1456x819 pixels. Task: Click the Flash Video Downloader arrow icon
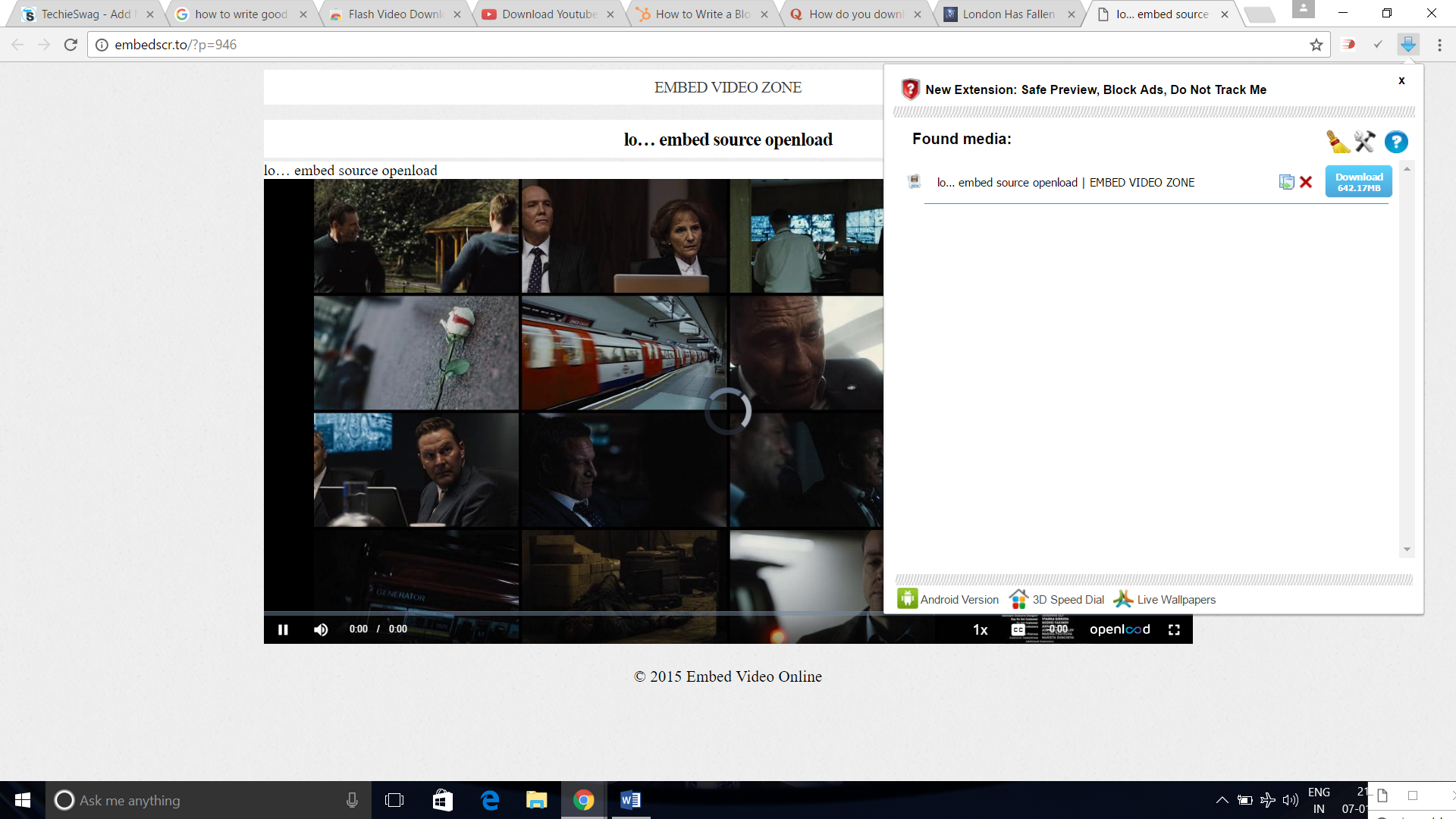coord(1408,45)
